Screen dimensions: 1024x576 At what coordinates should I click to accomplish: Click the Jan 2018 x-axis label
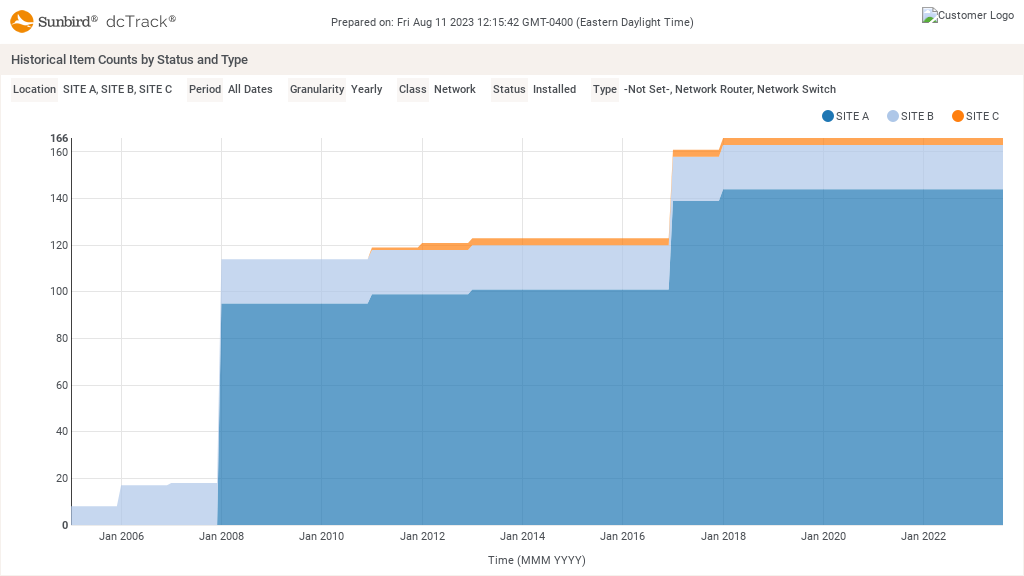pos(723,537)
